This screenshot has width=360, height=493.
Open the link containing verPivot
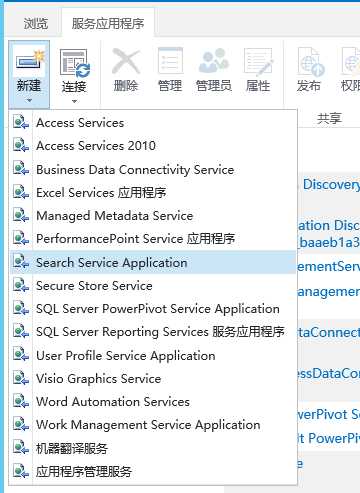[329, 415]
